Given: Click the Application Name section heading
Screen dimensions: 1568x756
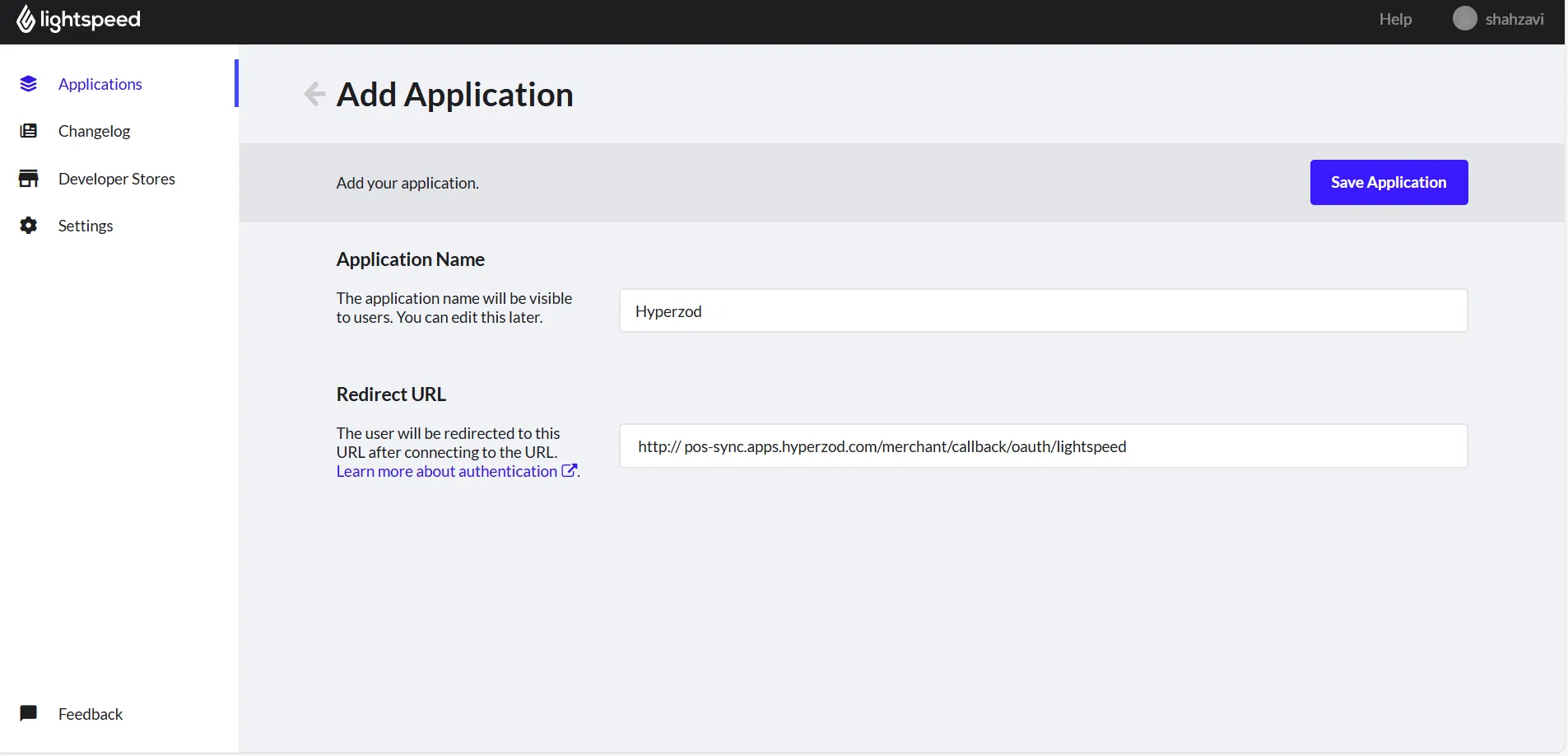Looking at the screenshot, I should point(411,259).
